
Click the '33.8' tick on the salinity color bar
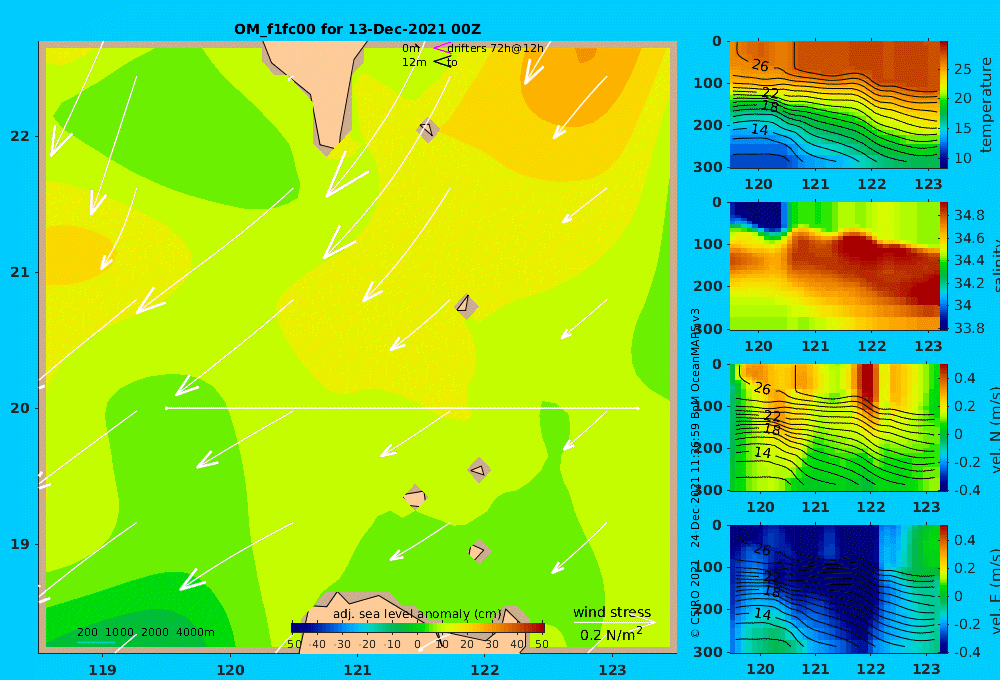point(969,328)
